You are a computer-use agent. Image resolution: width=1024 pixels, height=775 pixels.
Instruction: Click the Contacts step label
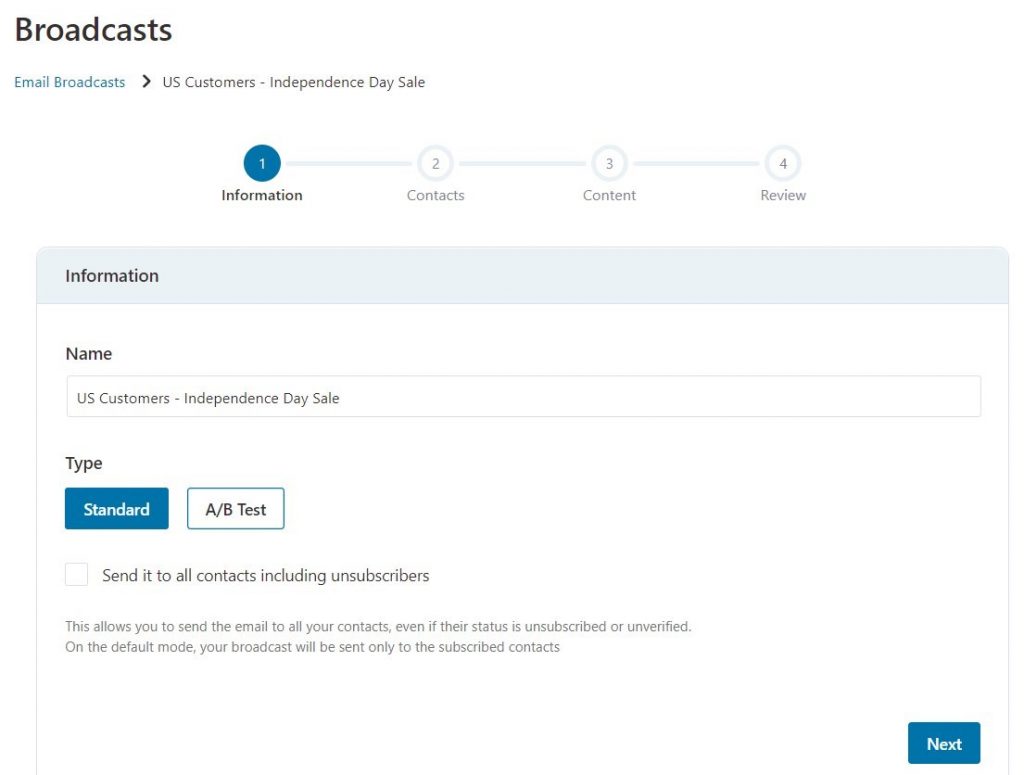coord(436,195)
